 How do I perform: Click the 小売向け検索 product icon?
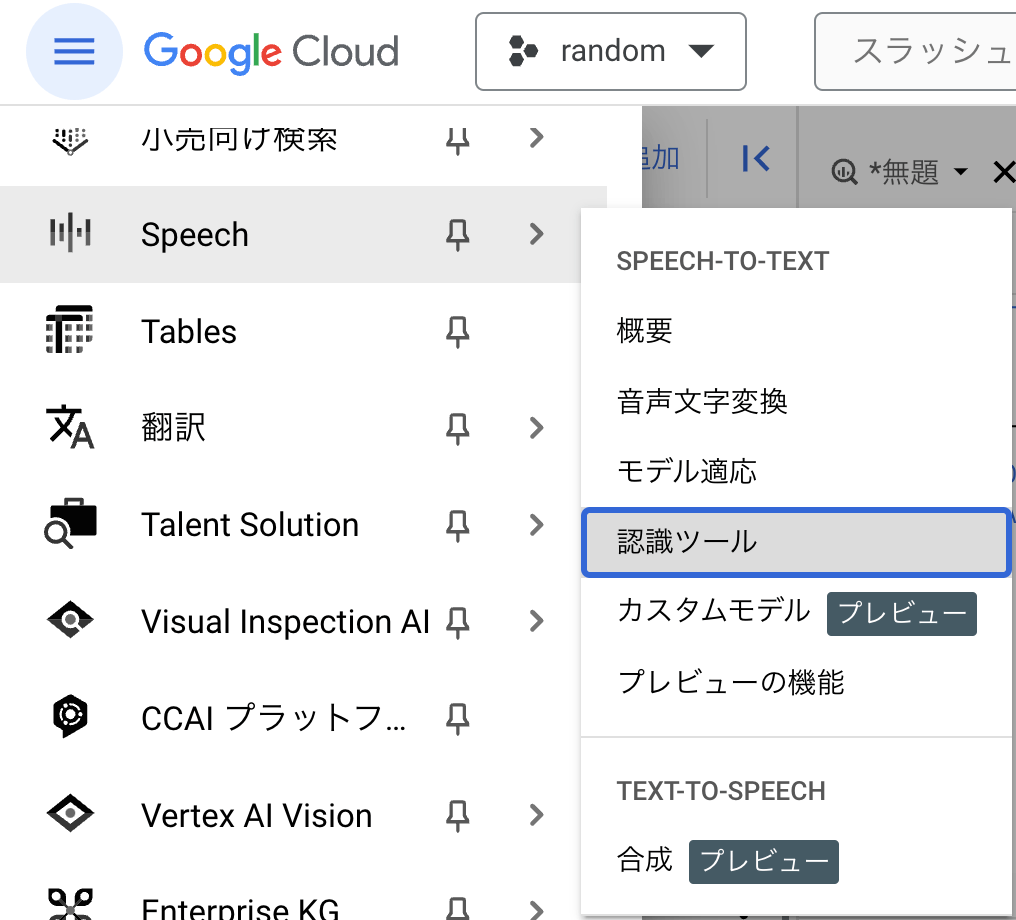pos(70,141)
